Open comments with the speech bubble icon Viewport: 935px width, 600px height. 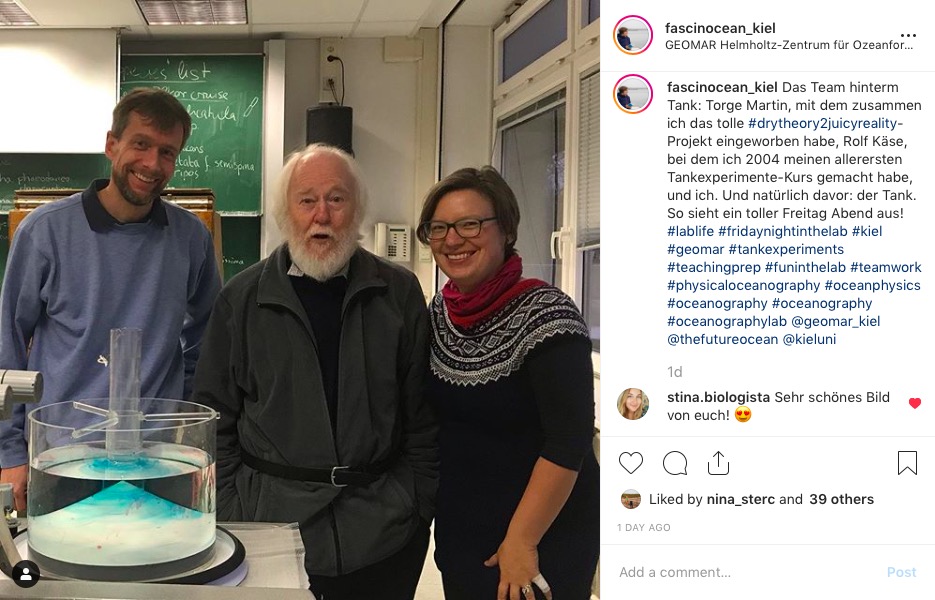tap(675, 463)
